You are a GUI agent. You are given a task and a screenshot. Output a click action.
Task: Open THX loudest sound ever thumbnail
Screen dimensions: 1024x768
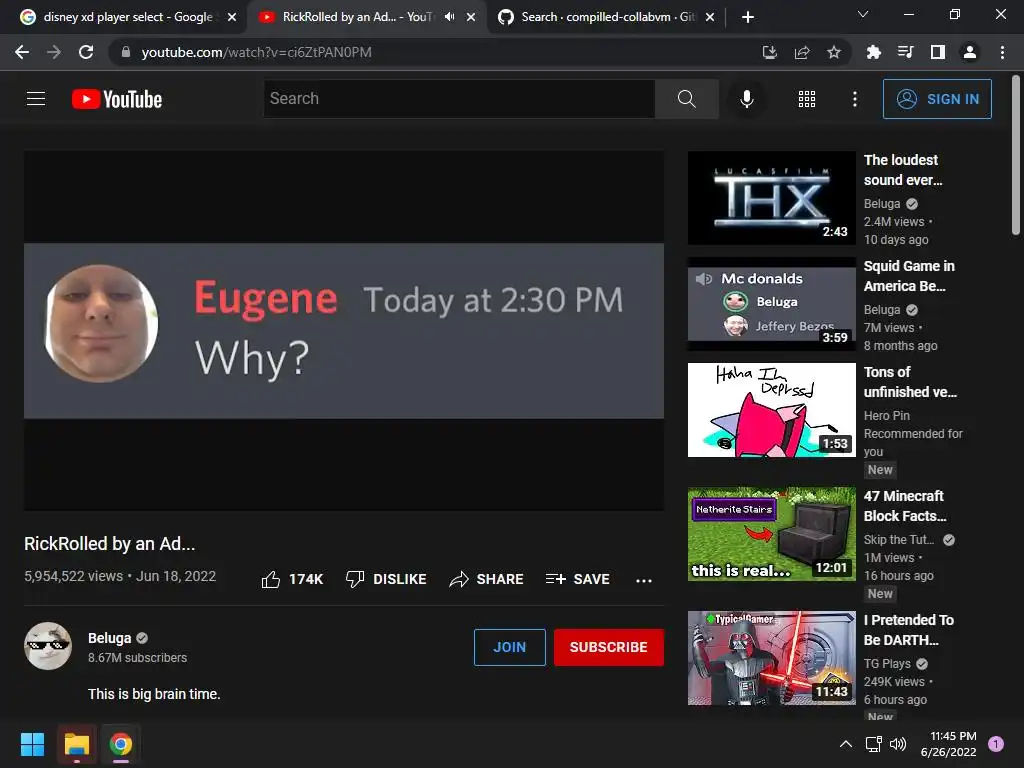(771, 198)
